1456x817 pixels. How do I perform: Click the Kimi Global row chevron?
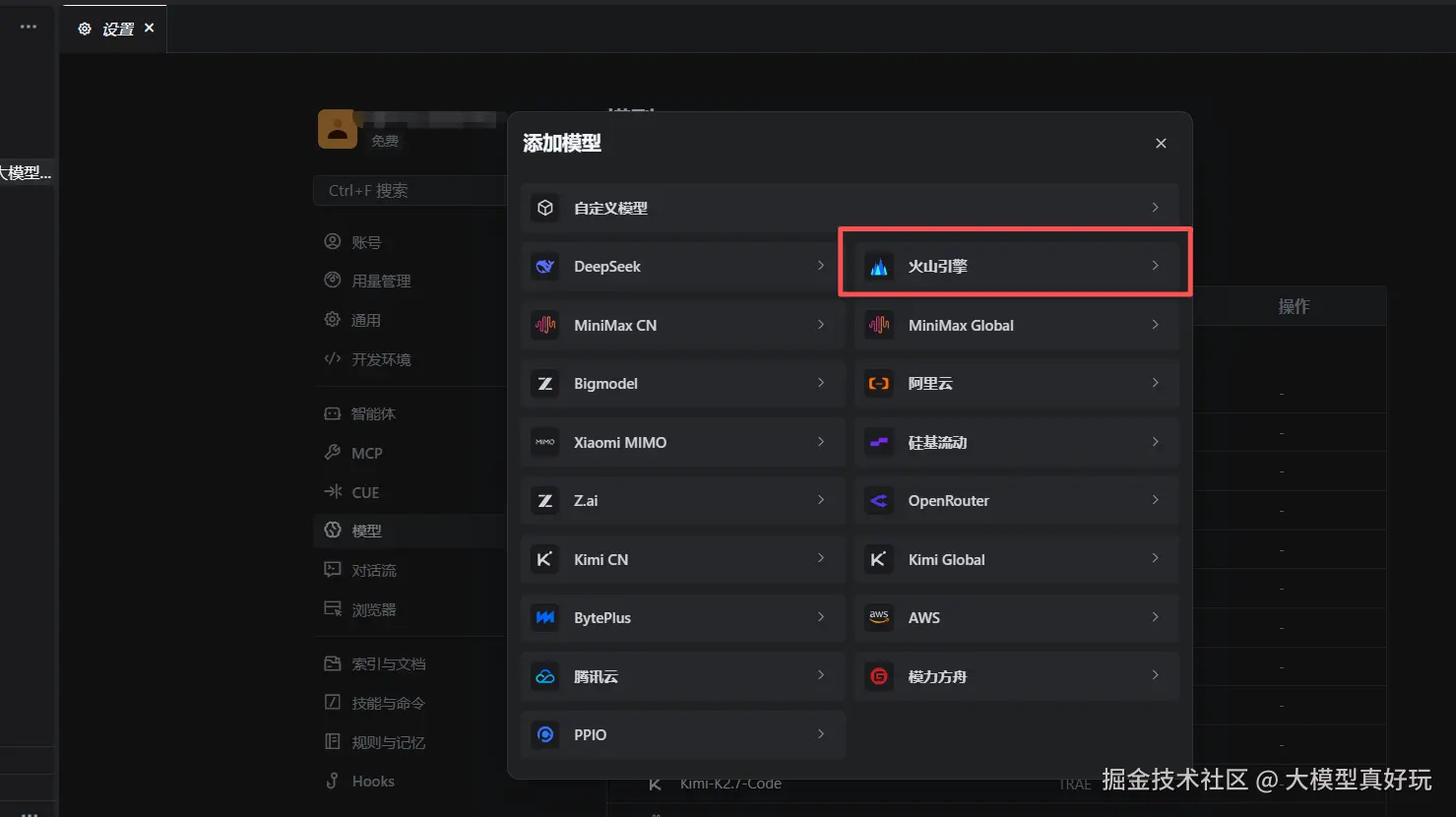pyautogui.click(x=1155, y=558)
